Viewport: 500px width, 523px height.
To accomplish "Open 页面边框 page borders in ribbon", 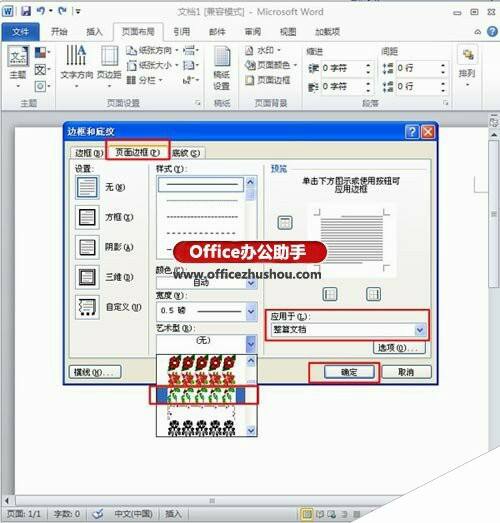I will (268, 80).
